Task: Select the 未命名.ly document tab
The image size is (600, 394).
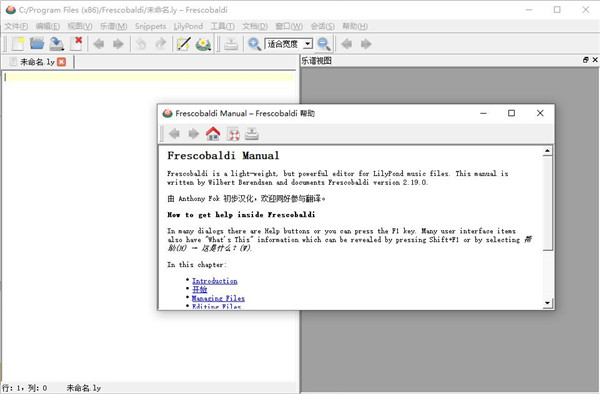Action: [37, 62]
